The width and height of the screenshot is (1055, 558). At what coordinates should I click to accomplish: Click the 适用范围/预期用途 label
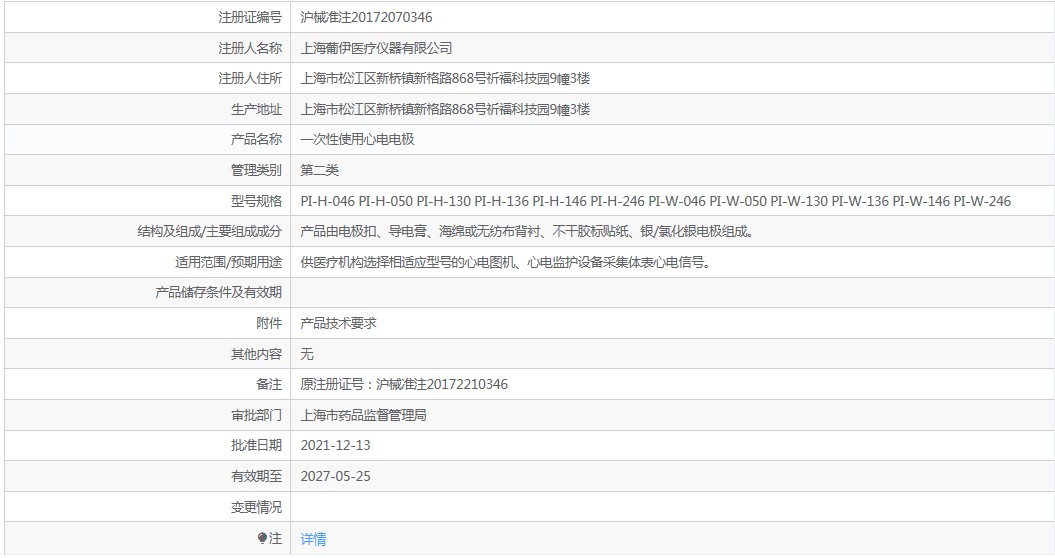coord(229,262)
